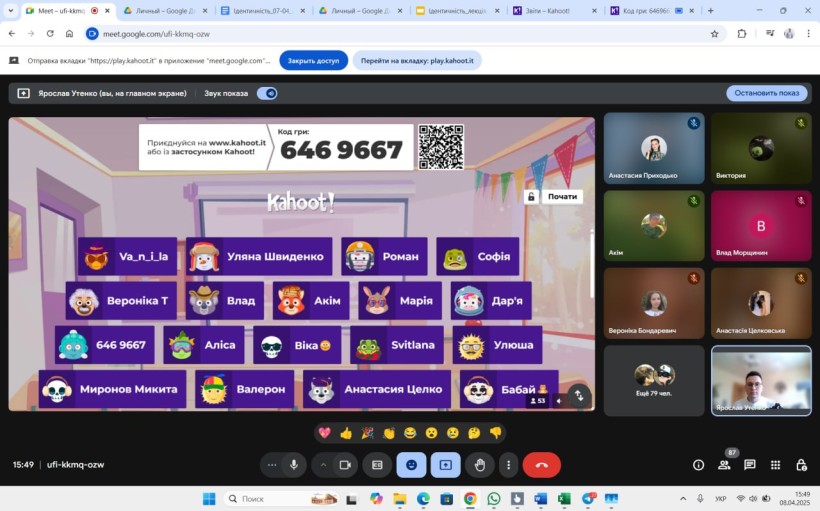Mute the microphone in Meet controls
Image resolution: width=820 pixels, height=511 pixels.
pyautogui.click(x=294, y=464)
